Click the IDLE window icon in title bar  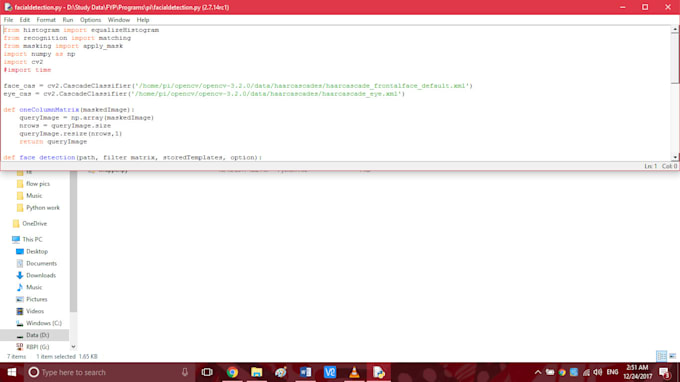[8, 7]
